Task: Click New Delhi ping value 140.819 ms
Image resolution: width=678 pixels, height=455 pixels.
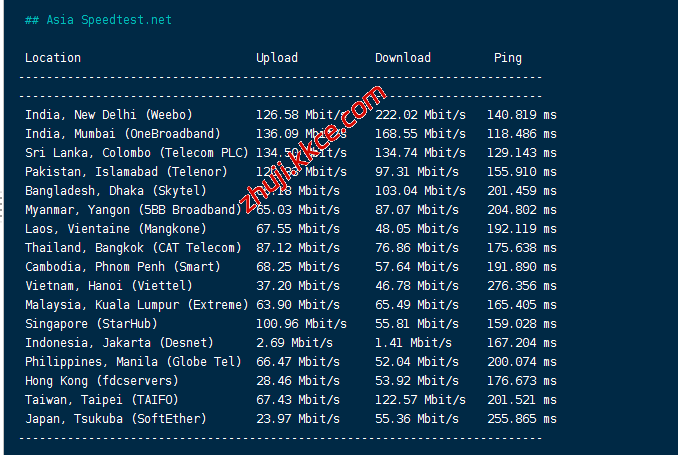Action: (x=522, y=115)
